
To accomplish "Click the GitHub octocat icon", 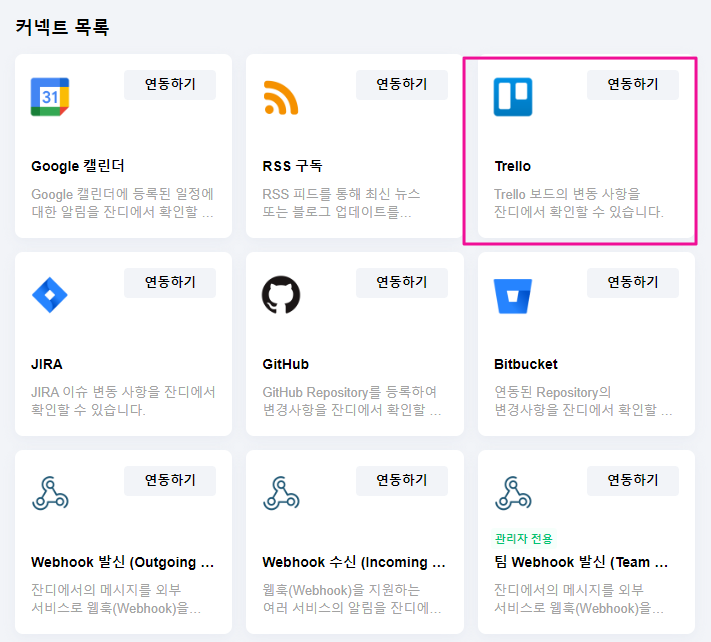I will coord(281,295).
